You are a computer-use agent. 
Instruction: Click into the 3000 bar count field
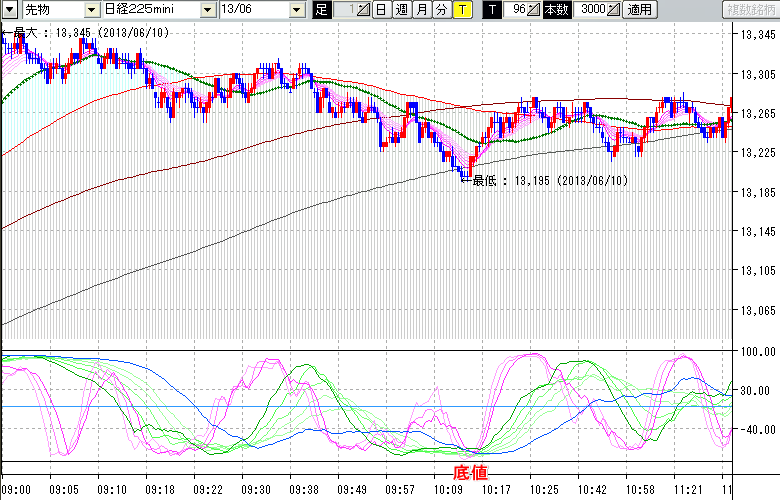[588, 10]
